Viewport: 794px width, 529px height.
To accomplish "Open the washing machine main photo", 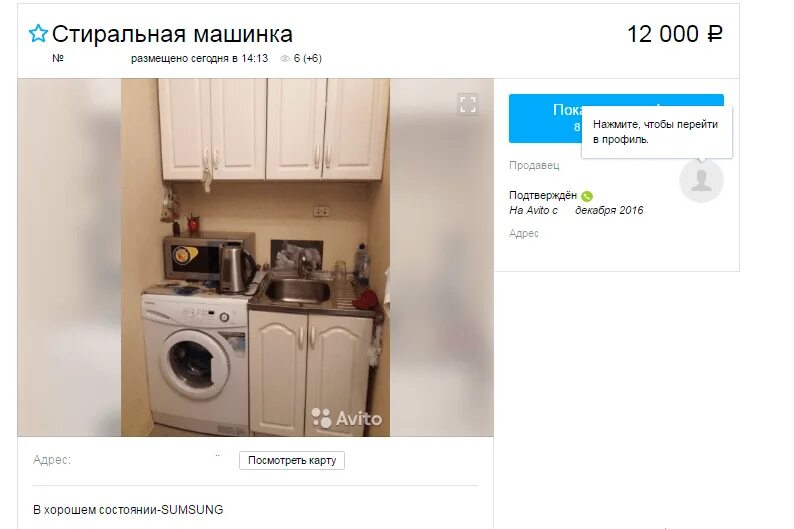I will click(x=255, y=257).
